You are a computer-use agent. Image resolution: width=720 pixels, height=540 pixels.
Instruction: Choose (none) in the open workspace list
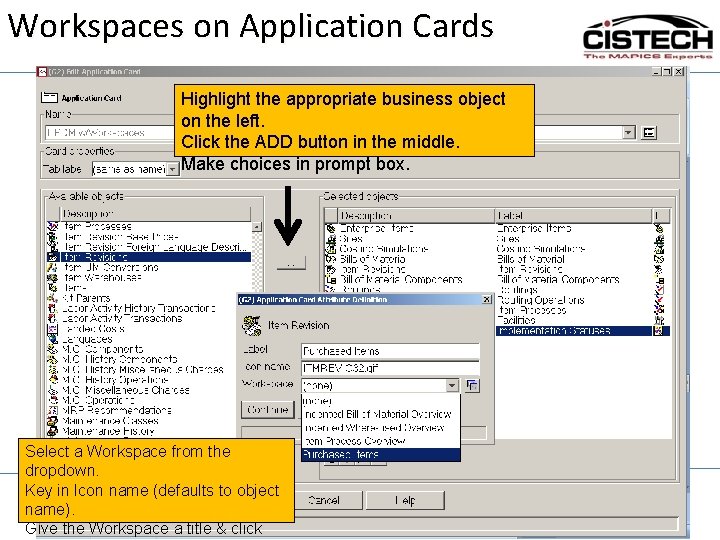click(x=381, y=401)
